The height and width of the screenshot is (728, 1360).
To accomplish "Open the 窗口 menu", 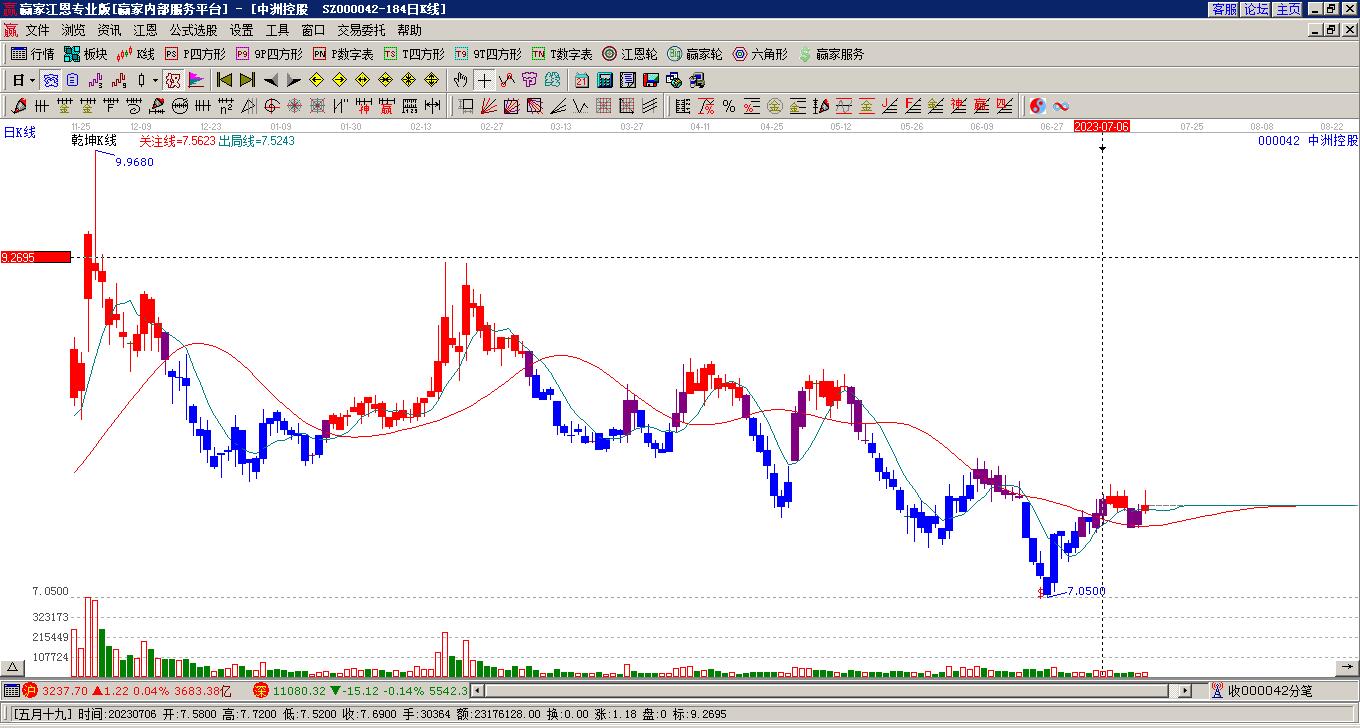I will [x=313, y=31].
